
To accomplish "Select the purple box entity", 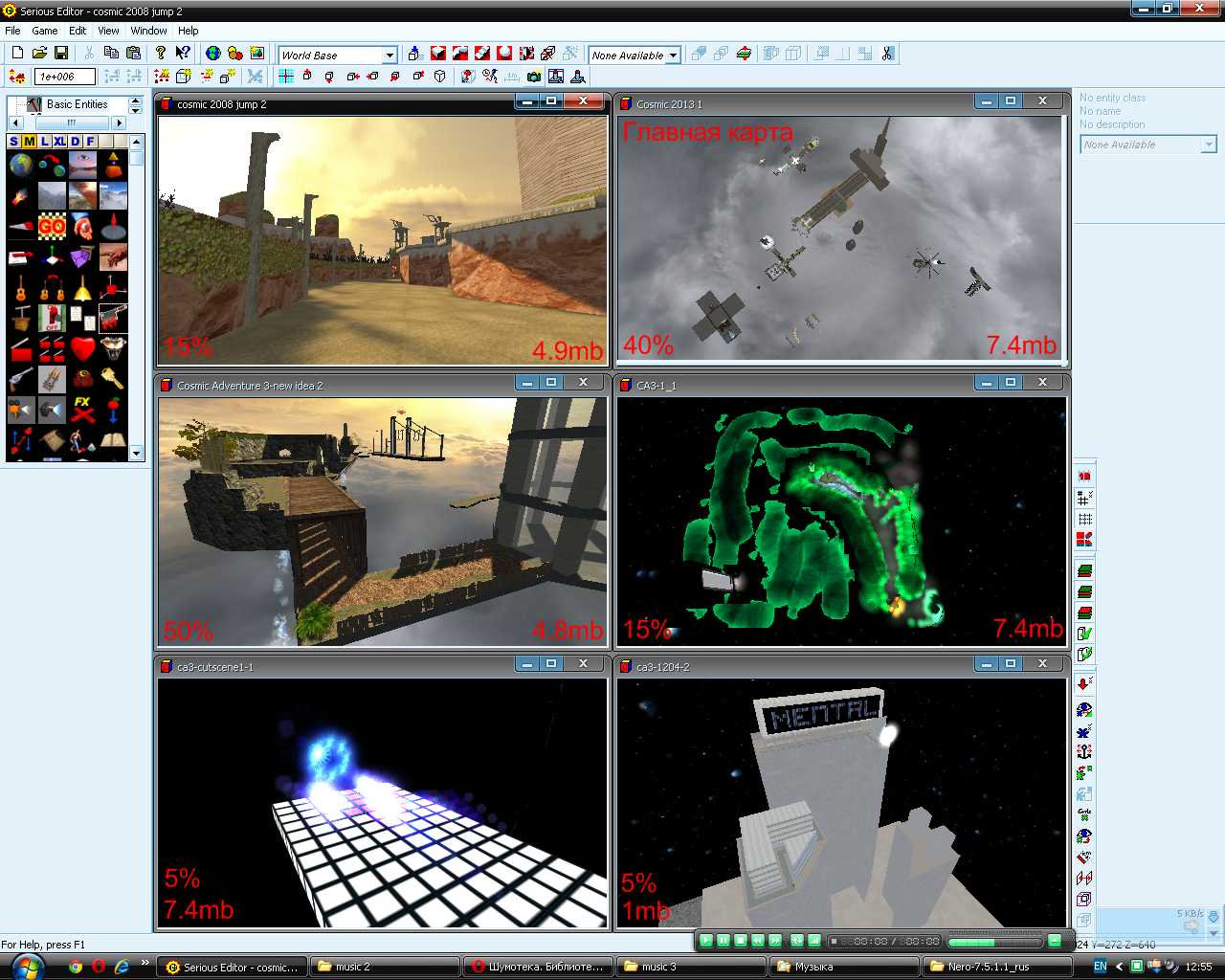I will (82, 257).
